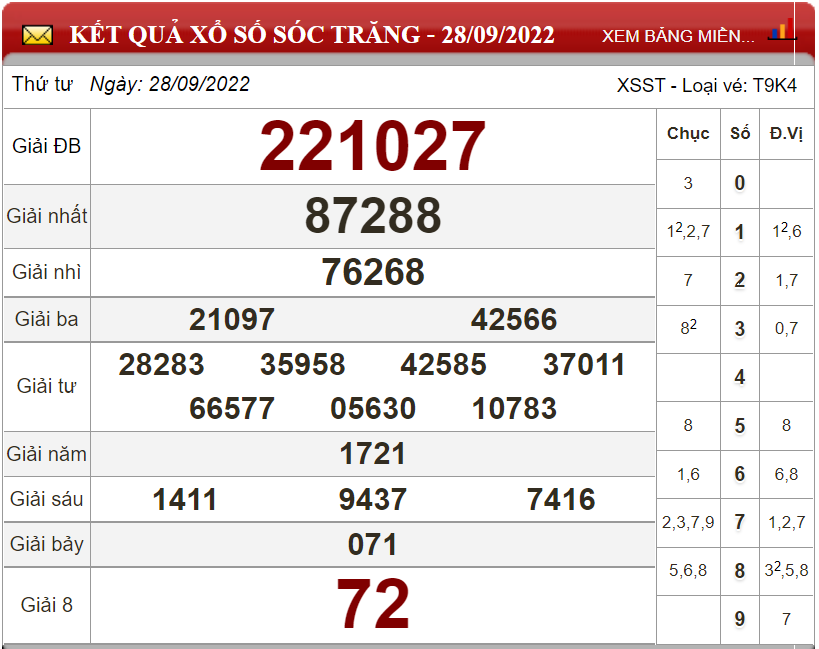Open the XEM BẢNG MIỀN link
Image resolution: width=819 pixels, height=649 pixels.
[678, 36]
